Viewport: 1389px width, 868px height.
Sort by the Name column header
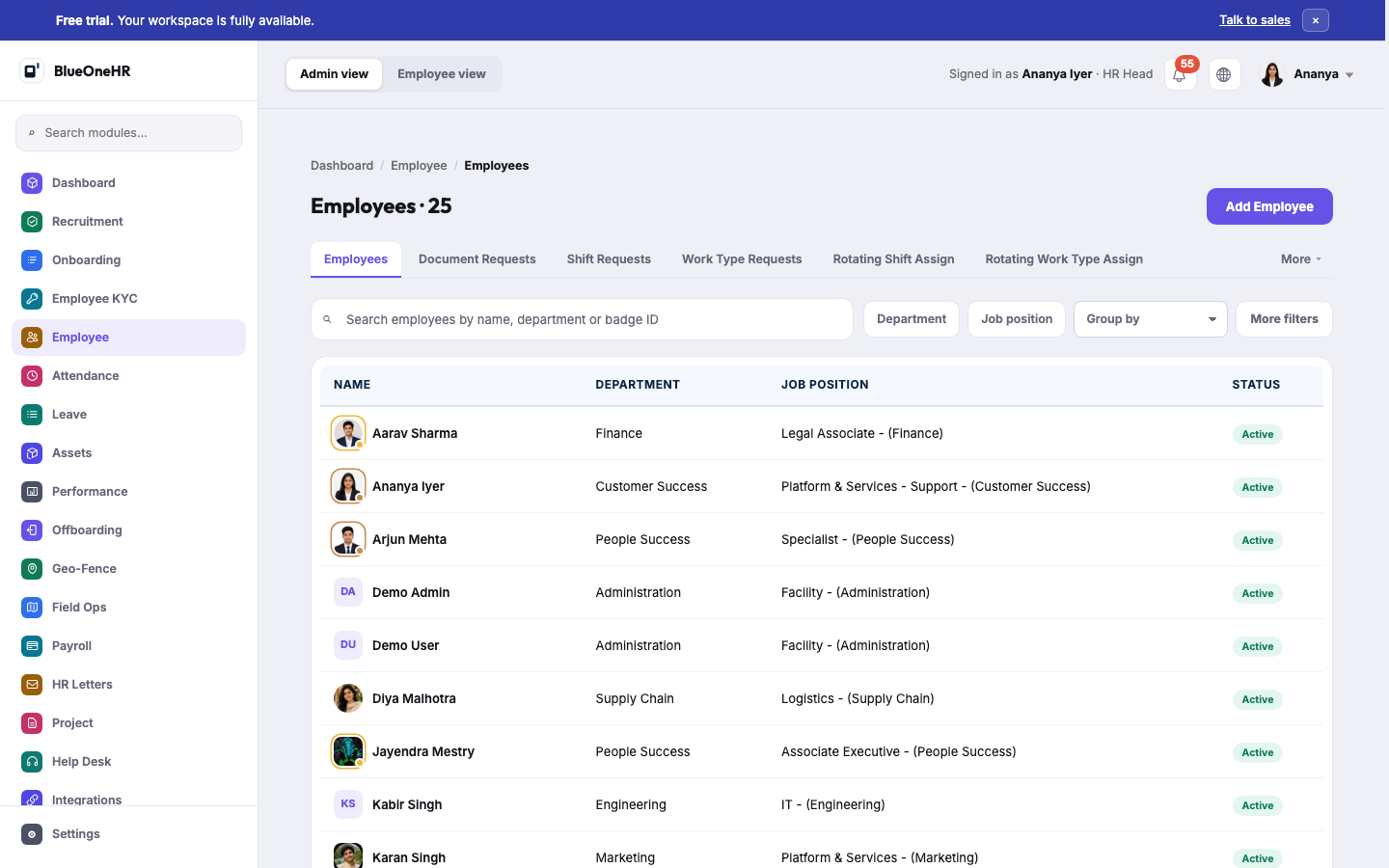coord(352,385)
